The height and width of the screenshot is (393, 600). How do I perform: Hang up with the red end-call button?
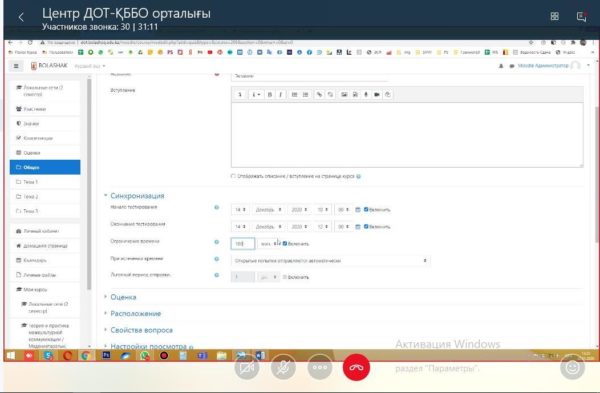356,367
